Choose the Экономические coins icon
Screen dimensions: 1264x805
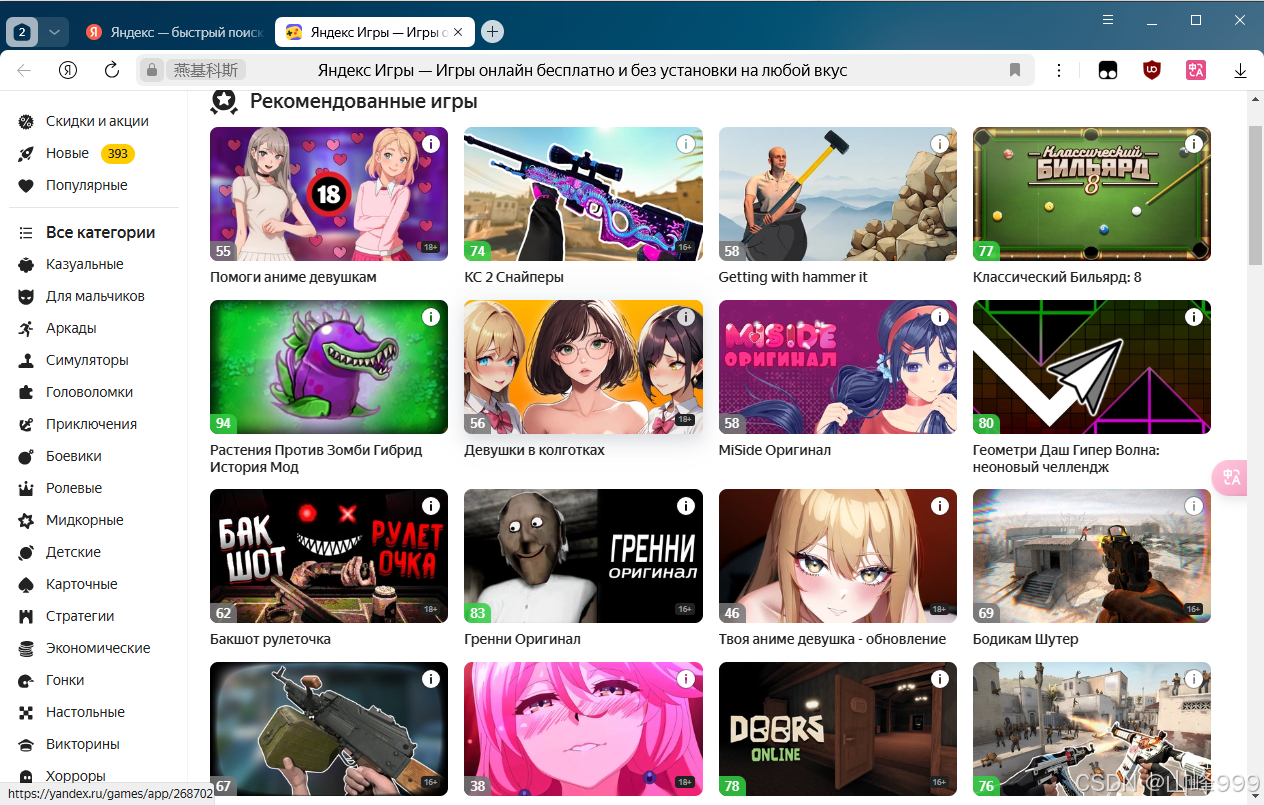27,648
